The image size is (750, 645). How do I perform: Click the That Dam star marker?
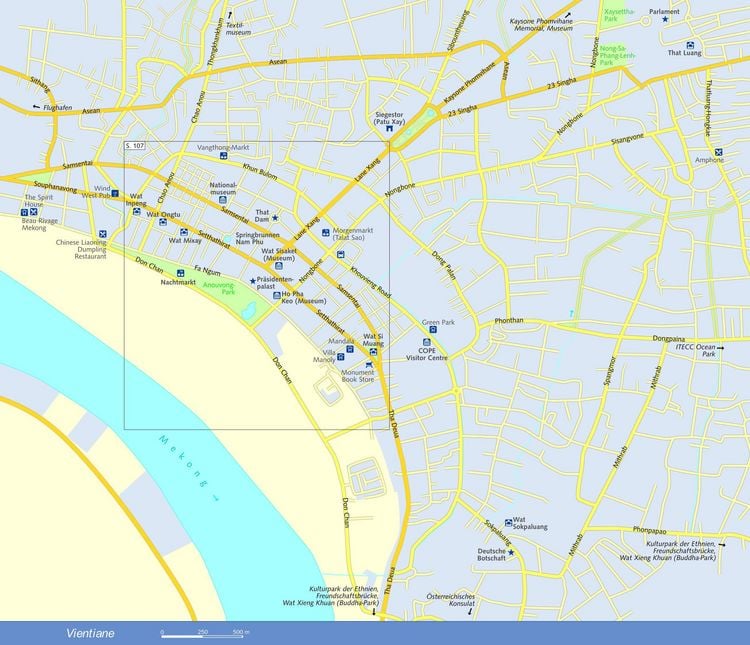point(275,218)
